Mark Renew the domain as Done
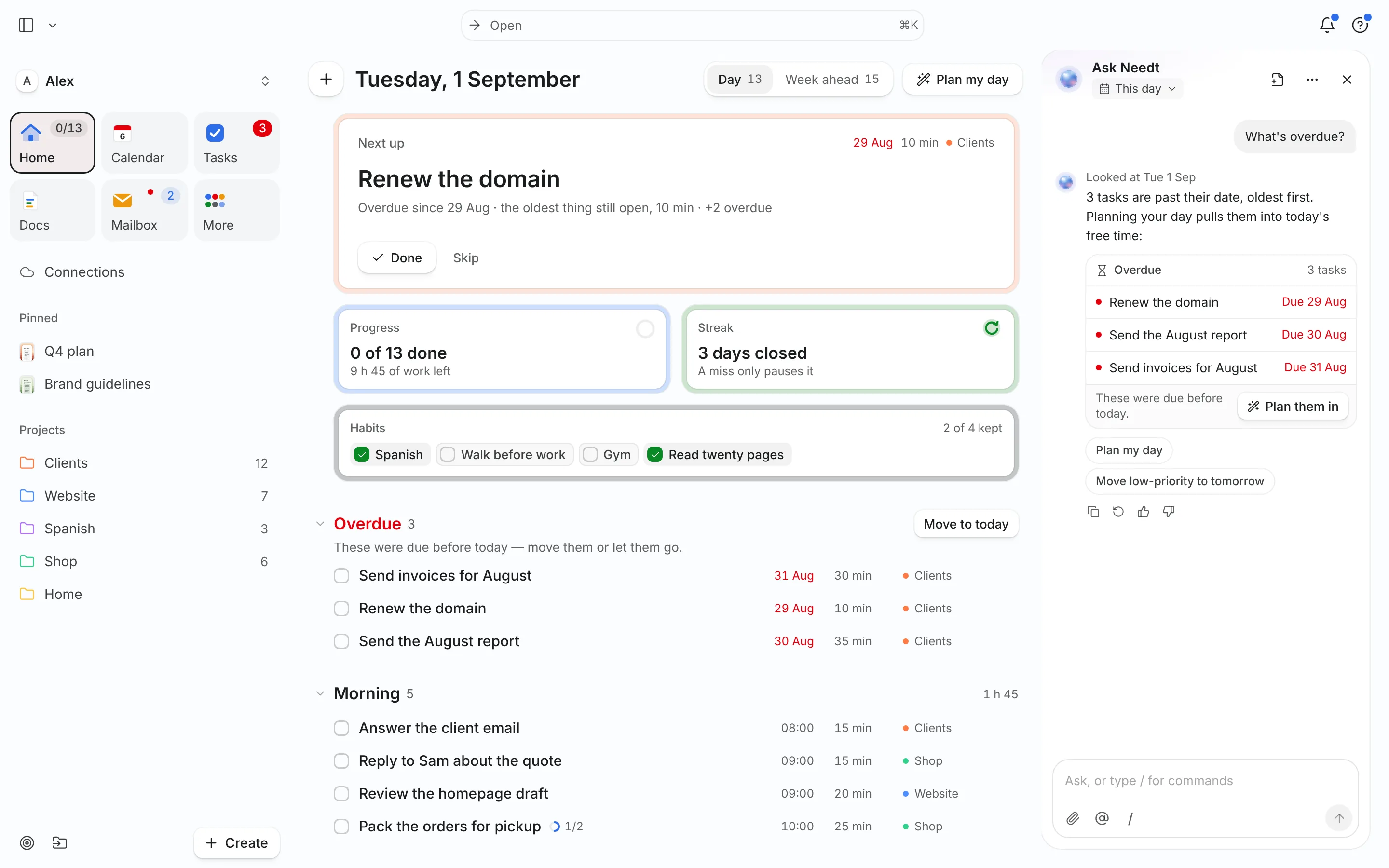1389x868 pixels. (396, 258)
